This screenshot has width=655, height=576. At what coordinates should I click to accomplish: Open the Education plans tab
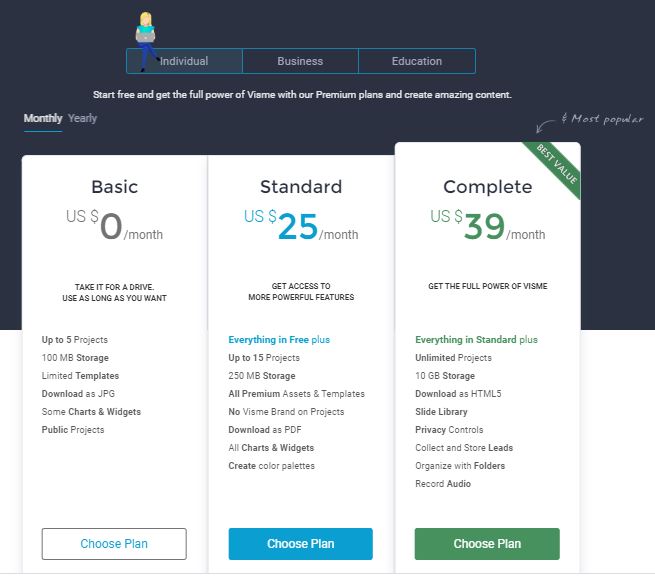click(417, 61)
